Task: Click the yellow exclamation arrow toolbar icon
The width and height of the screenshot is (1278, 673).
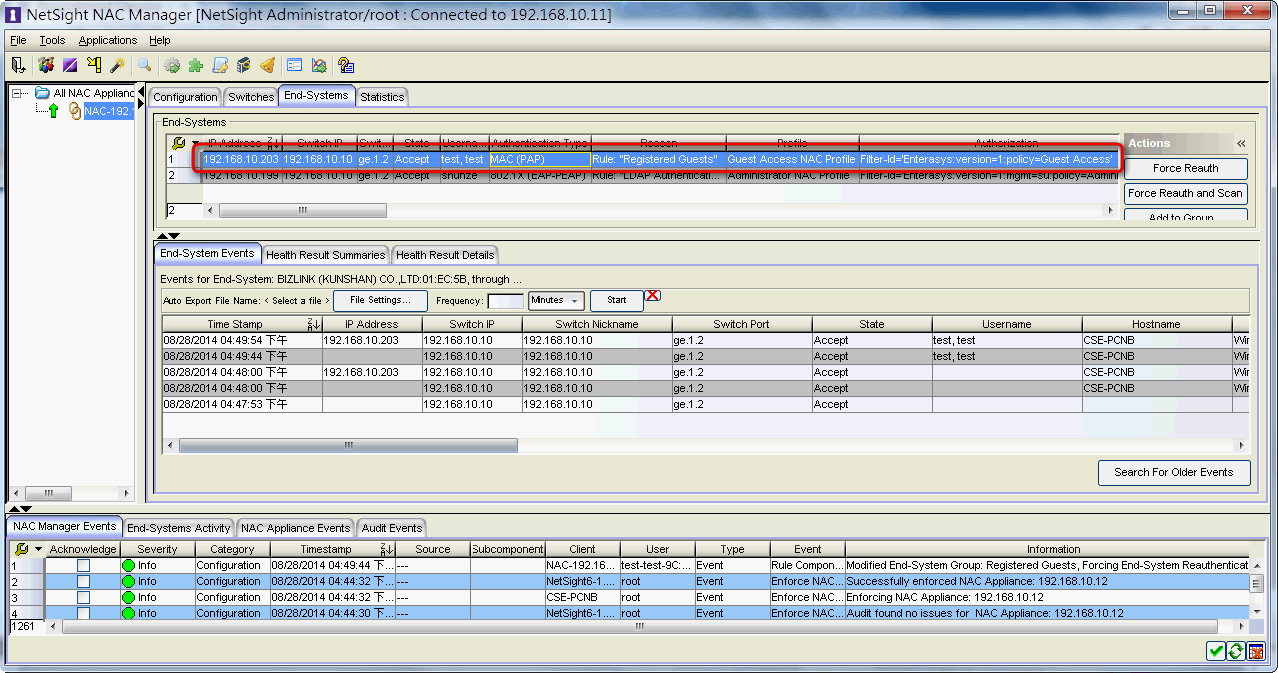Action: coord(94,65)
